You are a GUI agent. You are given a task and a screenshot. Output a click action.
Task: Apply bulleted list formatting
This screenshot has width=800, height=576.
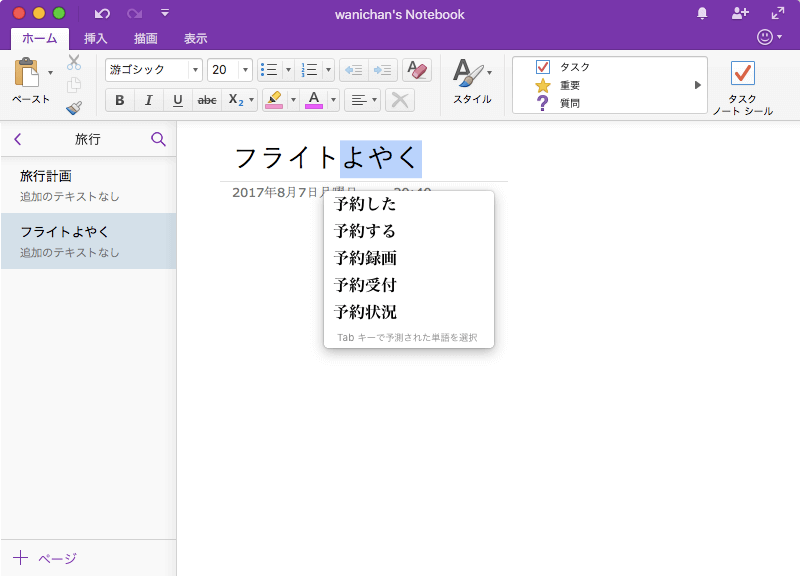click(x=269, y=70)
